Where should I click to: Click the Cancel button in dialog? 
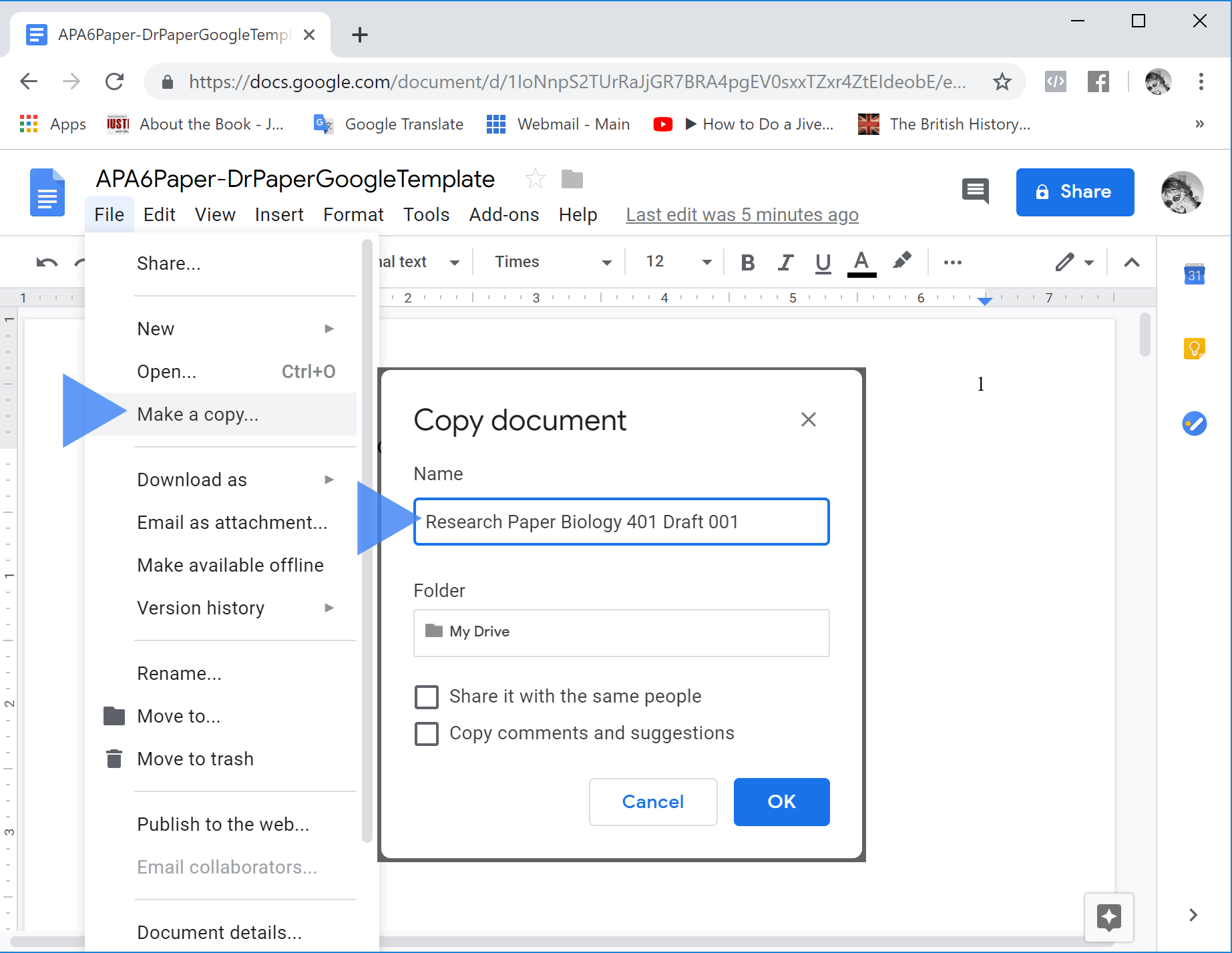click(652, 801)
